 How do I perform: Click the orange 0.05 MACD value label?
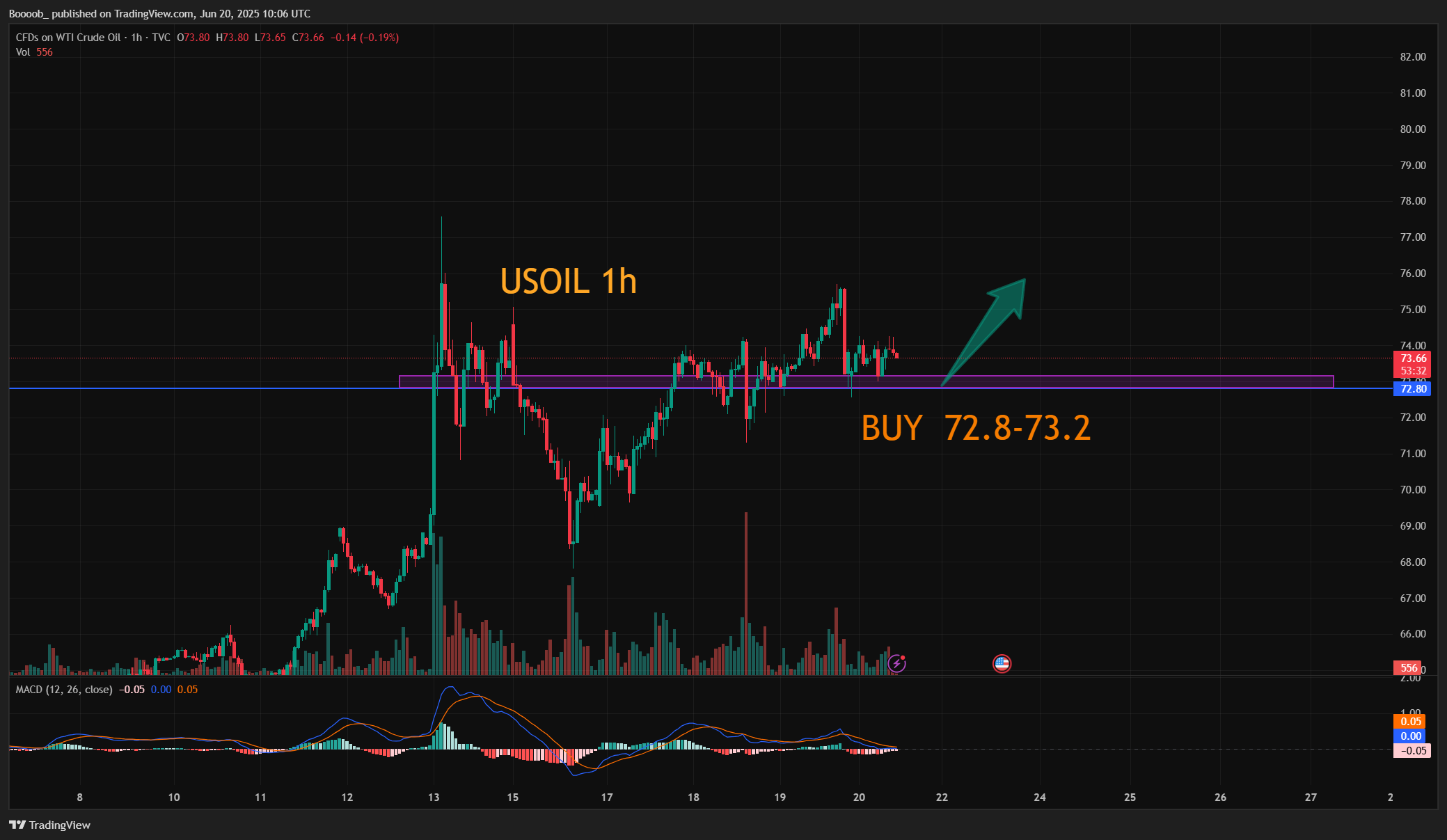(x=1411, y=721)
